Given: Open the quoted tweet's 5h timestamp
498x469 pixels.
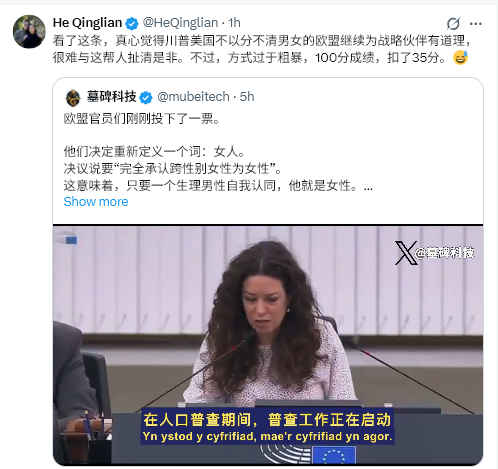Looking at the screenshot, I should pos(247,97).
